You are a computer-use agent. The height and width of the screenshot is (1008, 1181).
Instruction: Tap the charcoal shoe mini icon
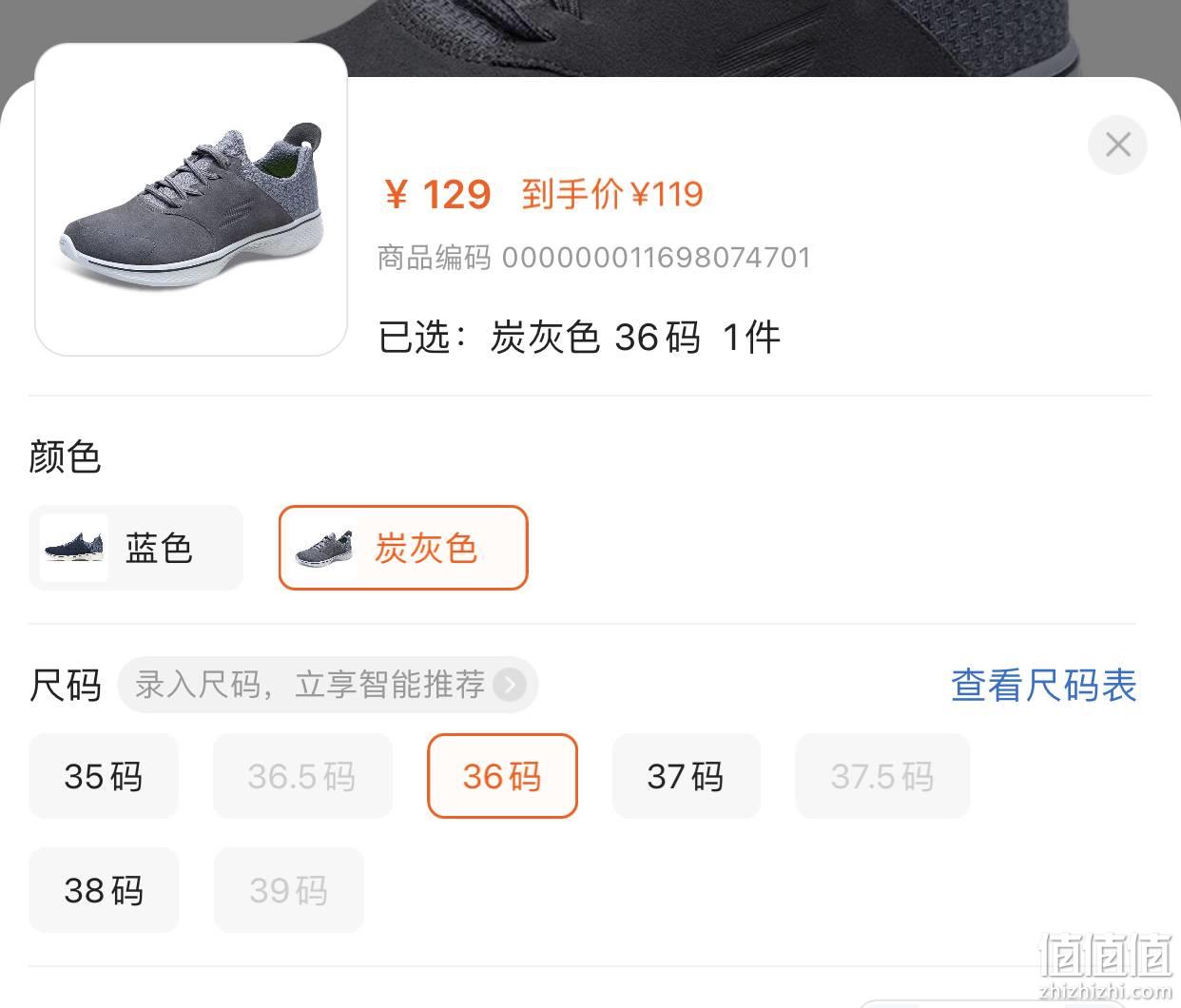[x=324, y=548]
